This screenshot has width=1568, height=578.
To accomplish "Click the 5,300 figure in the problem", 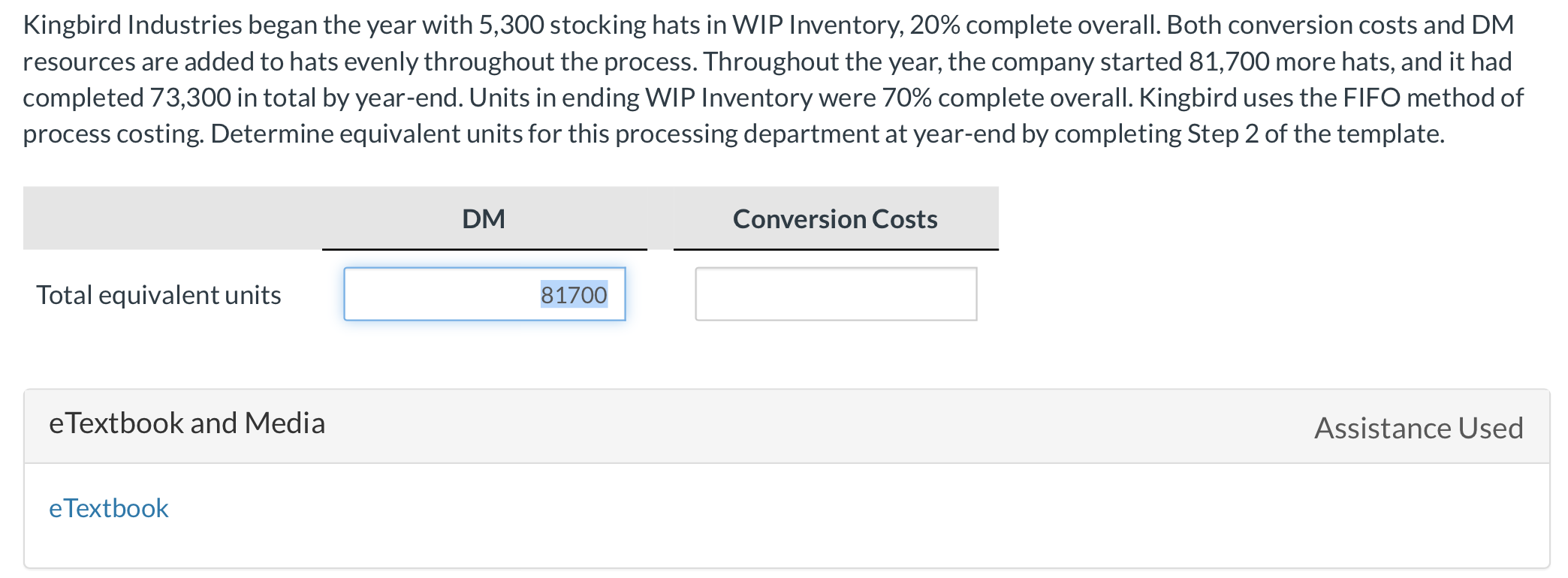I will coord(511,26).
